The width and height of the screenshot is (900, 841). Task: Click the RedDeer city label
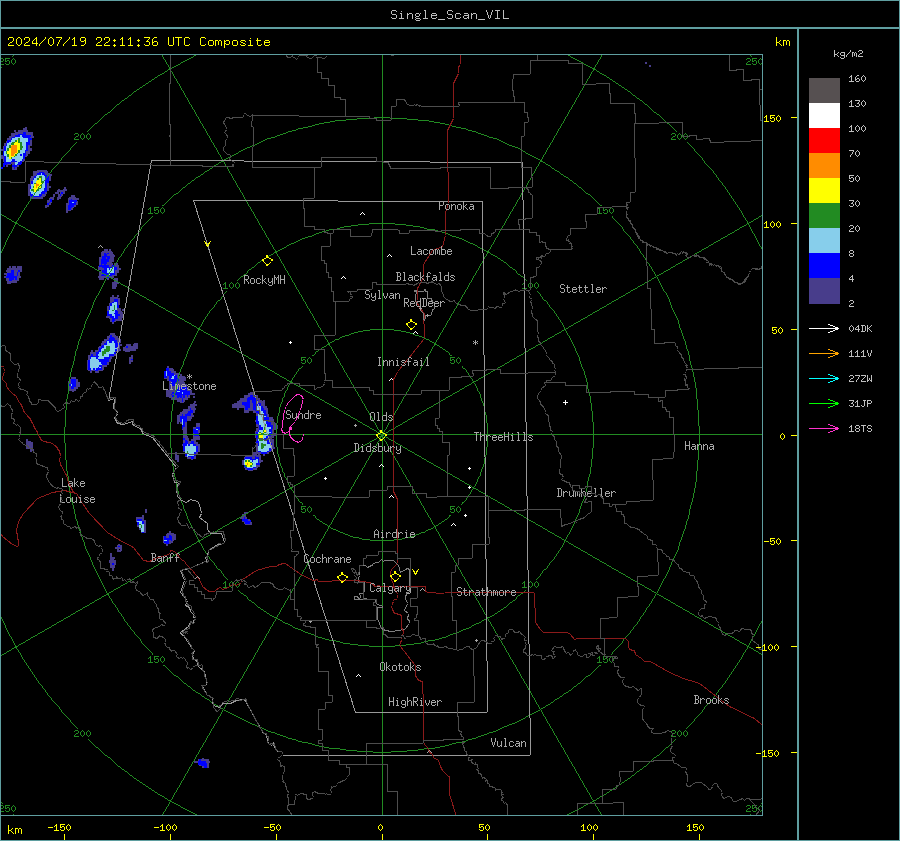(x=424, y=303)
